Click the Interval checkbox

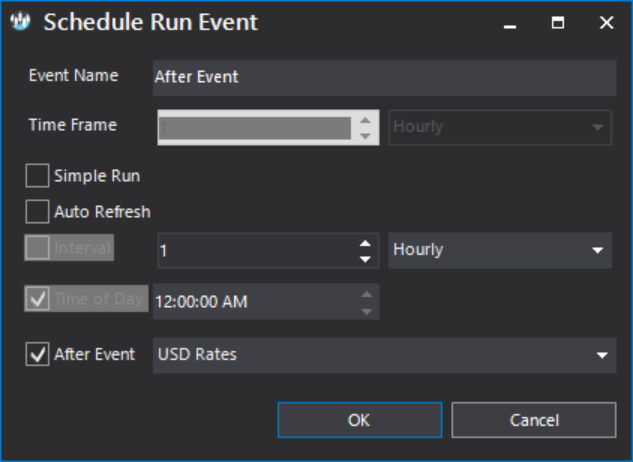click(x=38, y=248)
